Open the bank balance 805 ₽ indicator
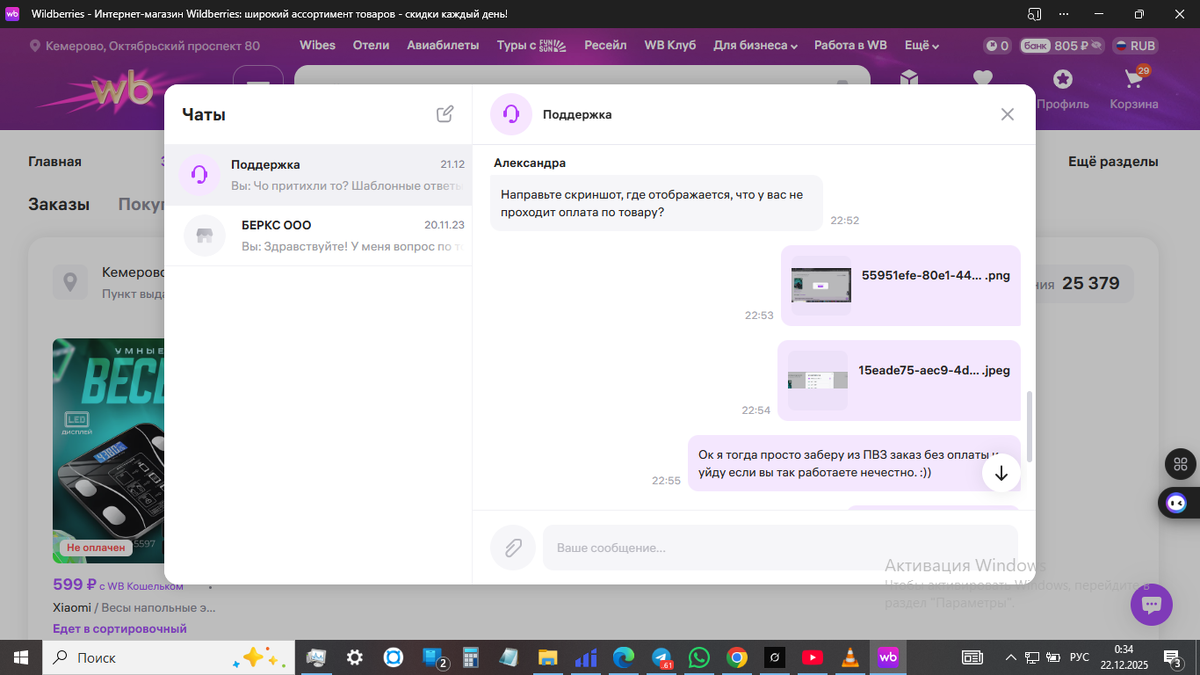The width and height of the screenshot is (1200, 675). [x=1060, y=45]
